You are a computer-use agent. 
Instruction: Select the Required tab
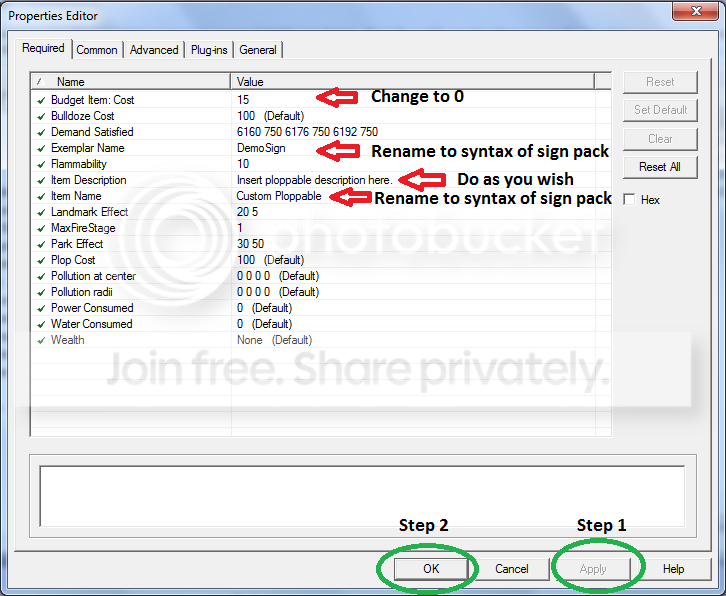[44, 48]
